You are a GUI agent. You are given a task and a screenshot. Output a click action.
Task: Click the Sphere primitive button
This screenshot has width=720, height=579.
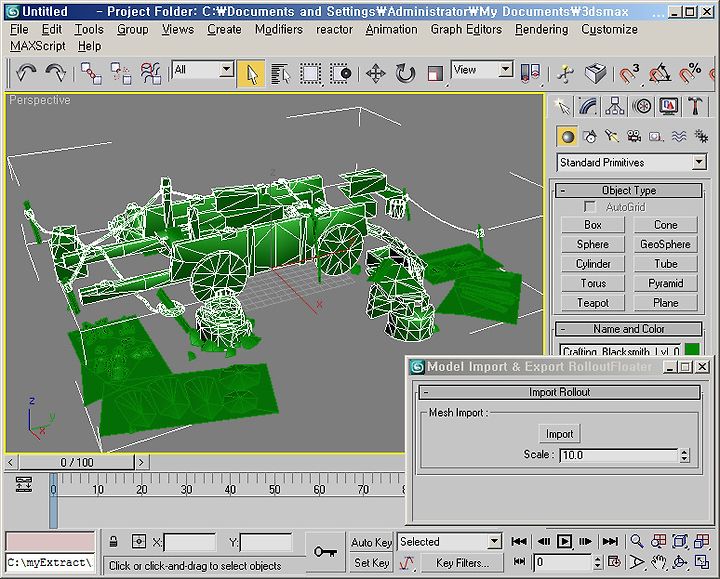tap(592, 244)
